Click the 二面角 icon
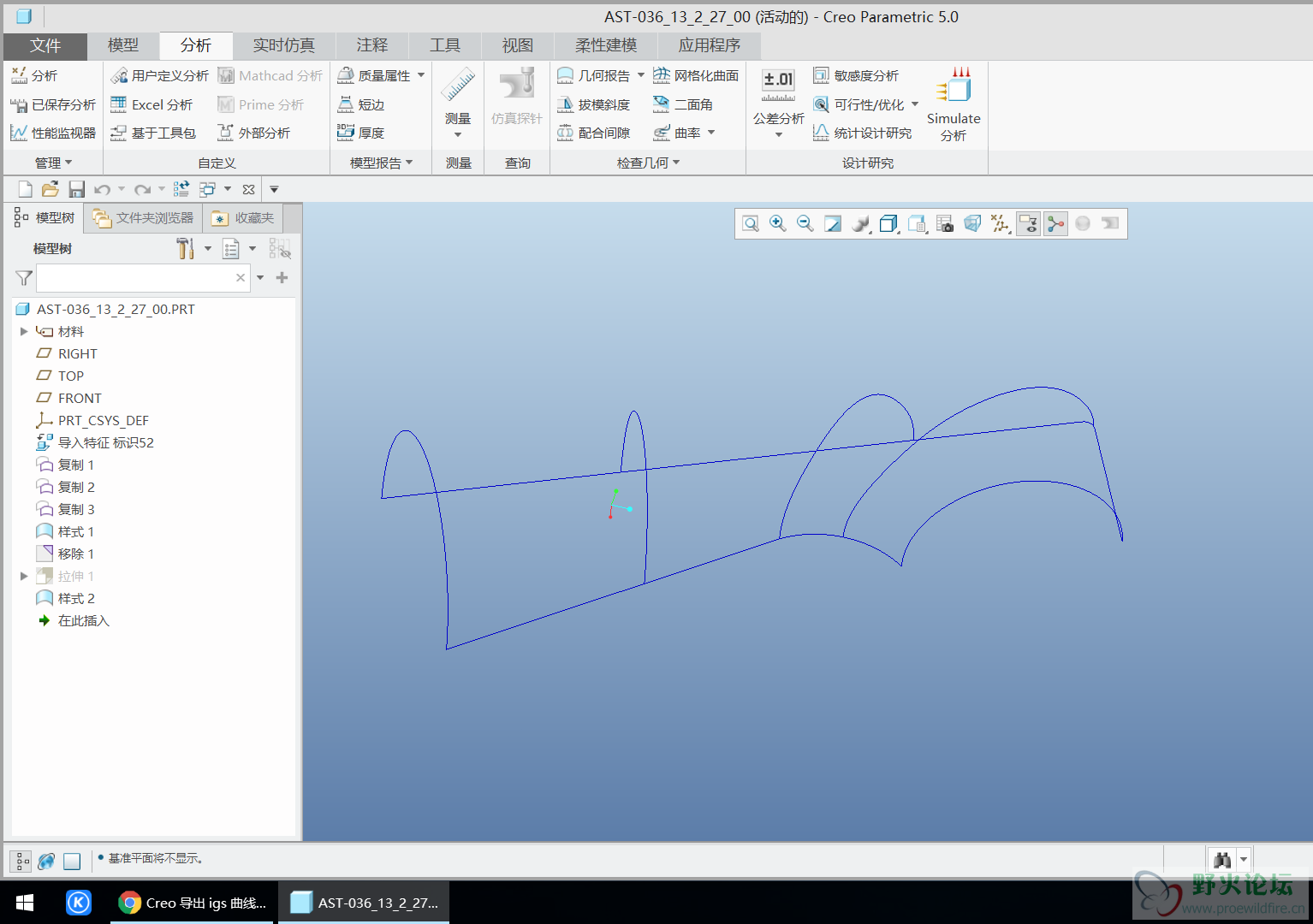This screenshot has height=924, width=1313. pyautogui.click(x=661, y=104)
